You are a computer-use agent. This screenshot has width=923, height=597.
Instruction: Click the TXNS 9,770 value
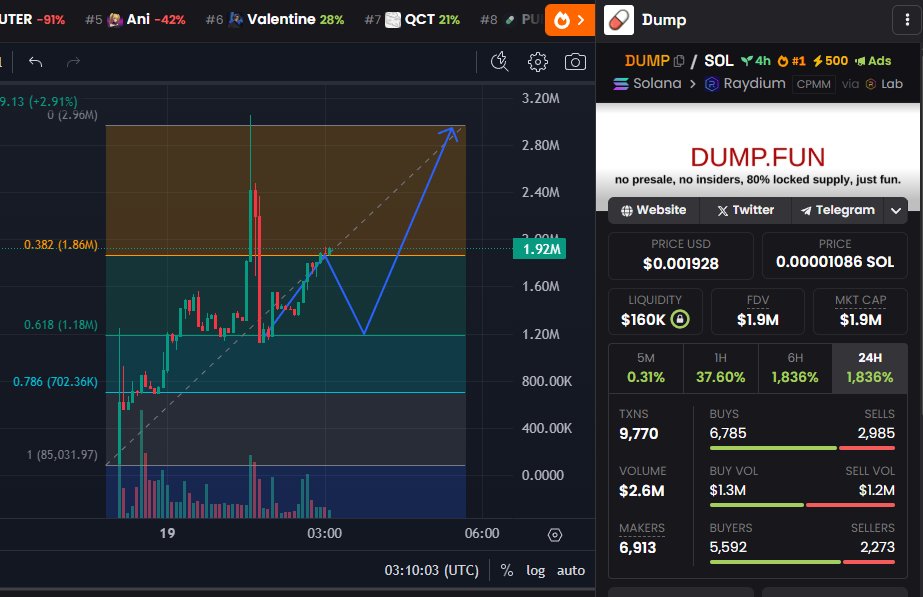[x=638, y=434]
